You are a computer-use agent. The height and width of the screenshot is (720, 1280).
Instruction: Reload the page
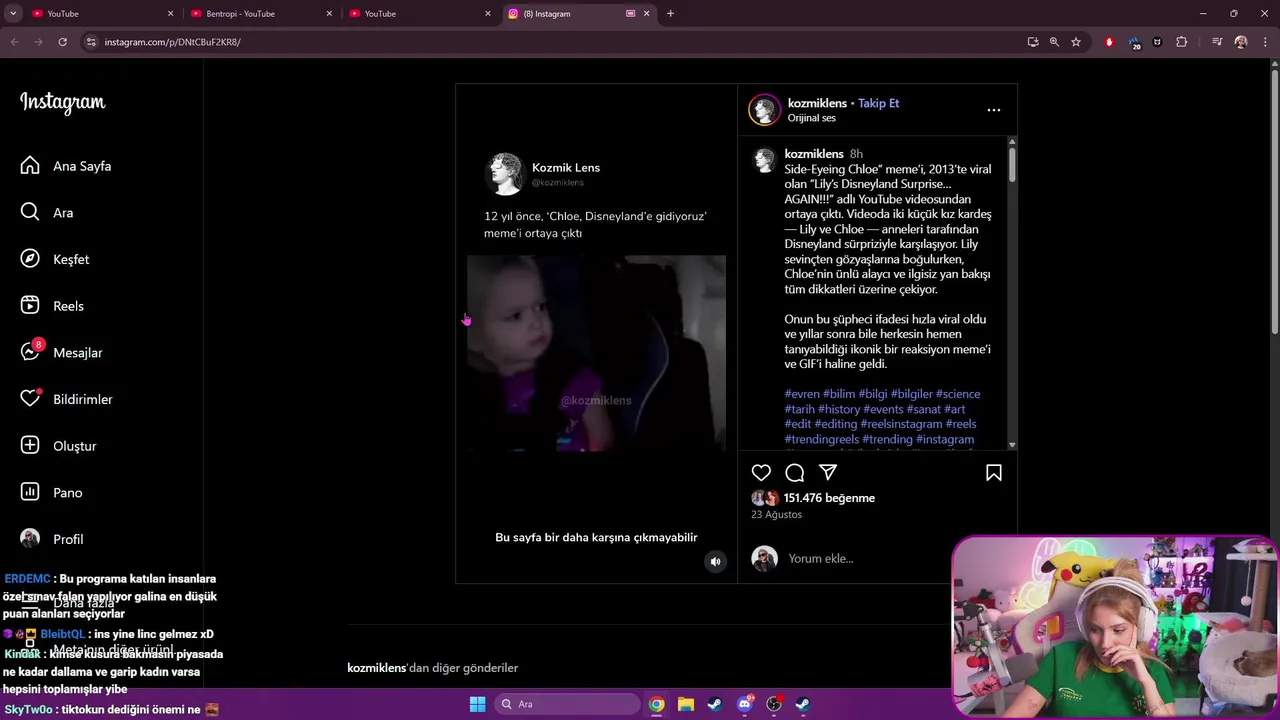click(62, 42)
